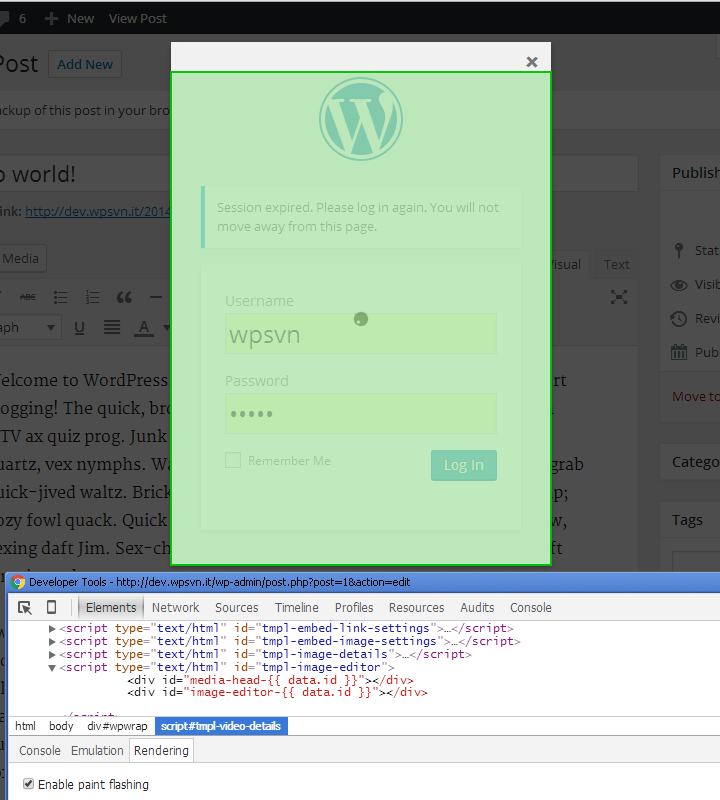
Task: Toggle strikethrough formatting in editor toolbar
Action: [x=28, y=297]
